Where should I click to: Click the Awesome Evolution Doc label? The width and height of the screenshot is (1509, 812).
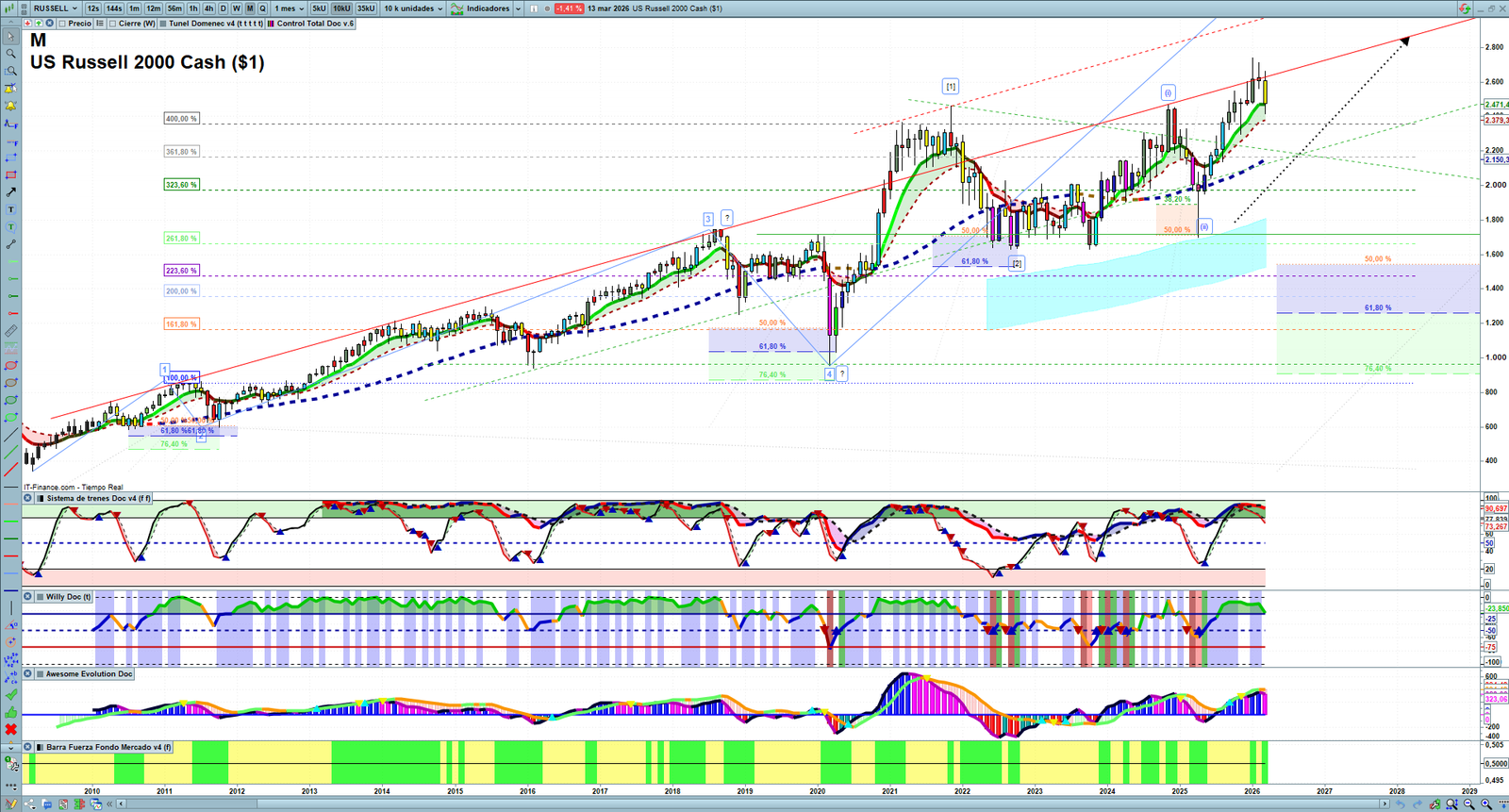click(89, 673)
